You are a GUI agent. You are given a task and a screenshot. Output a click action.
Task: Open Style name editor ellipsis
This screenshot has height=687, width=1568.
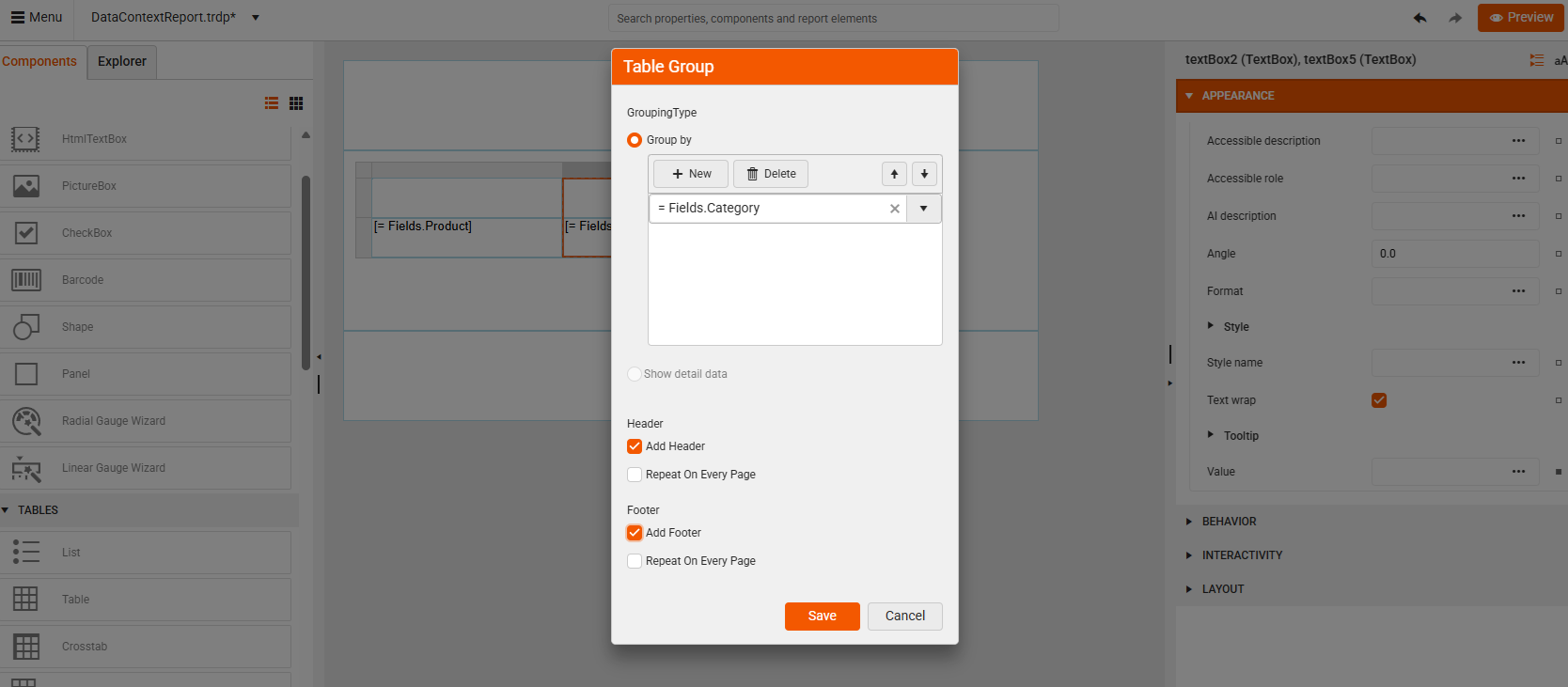click(x=1518, y=363)
